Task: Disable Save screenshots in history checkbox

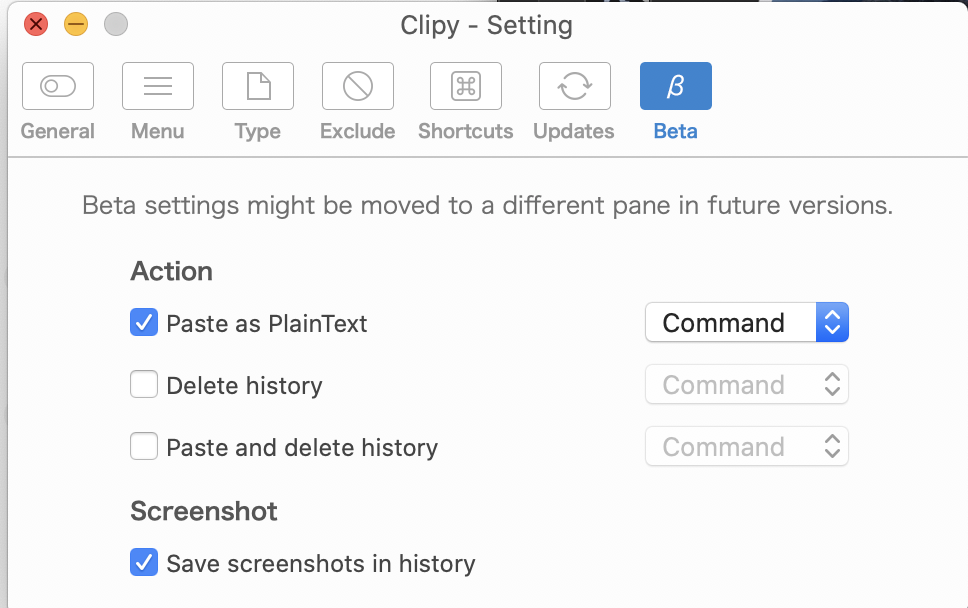Action: [144, 562]
